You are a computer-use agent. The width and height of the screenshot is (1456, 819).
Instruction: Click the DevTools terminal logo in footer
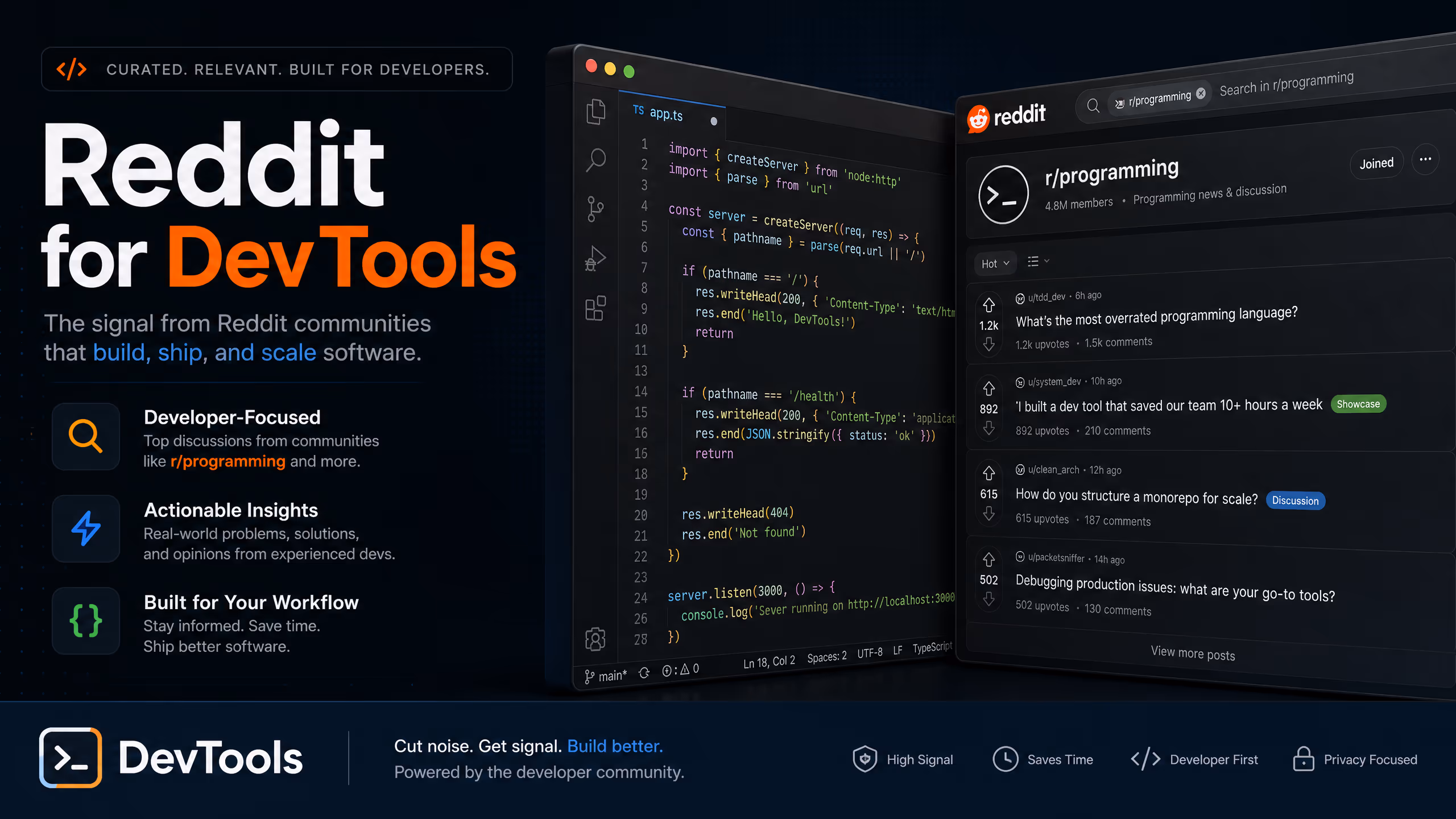click(71, 758)
